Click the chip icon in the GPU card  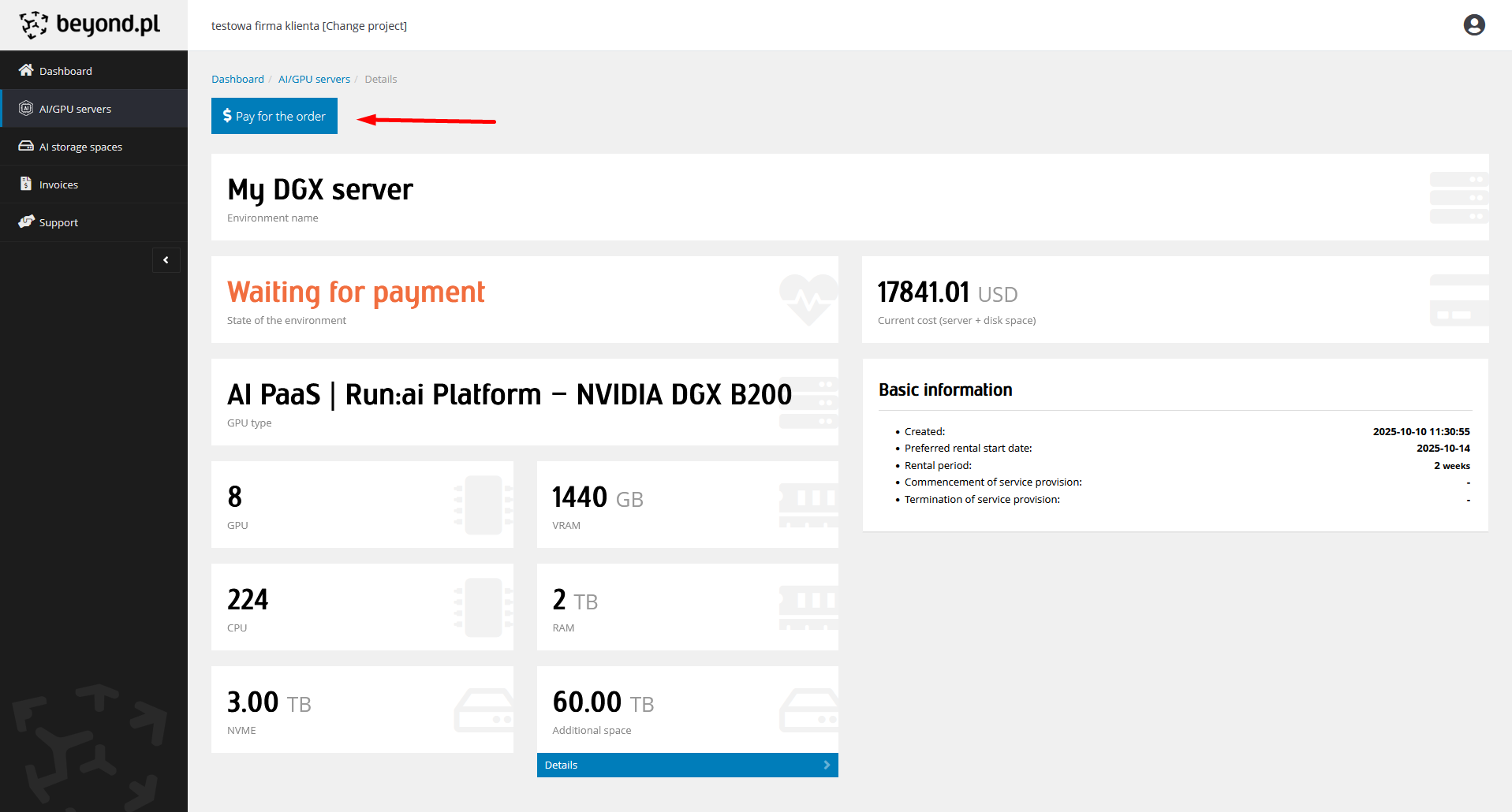(x=483, y=505)
